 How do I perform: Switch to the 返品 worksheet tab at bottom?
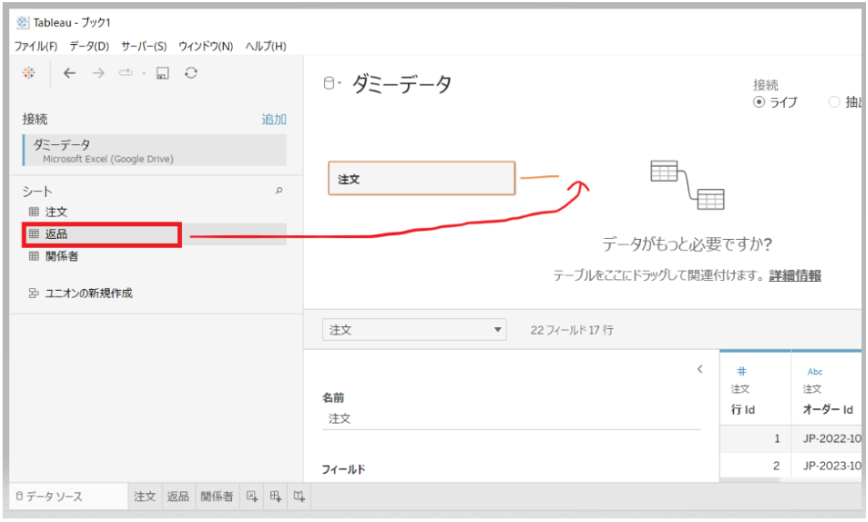tap(178, 497)
